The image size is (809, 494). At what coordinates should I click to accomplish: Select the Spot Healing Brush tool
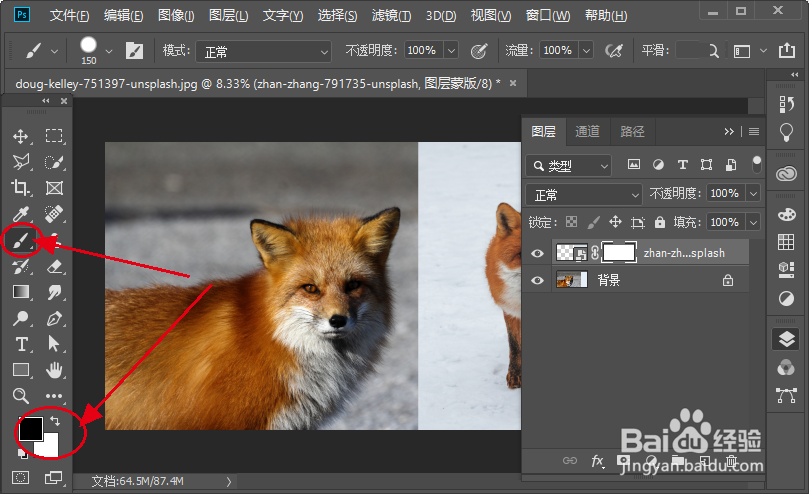tap(54, 214)
